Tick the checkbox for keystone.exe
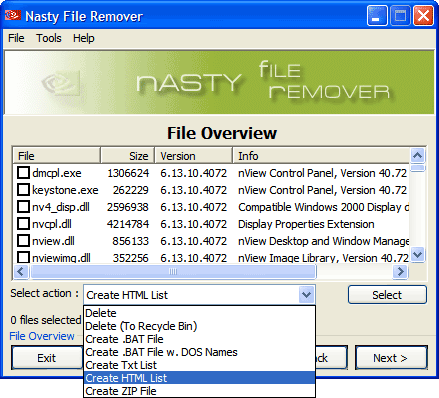Image resolution: width=439 pixels, height=398 pixels. pyautogui.click(x=23, y=190)
